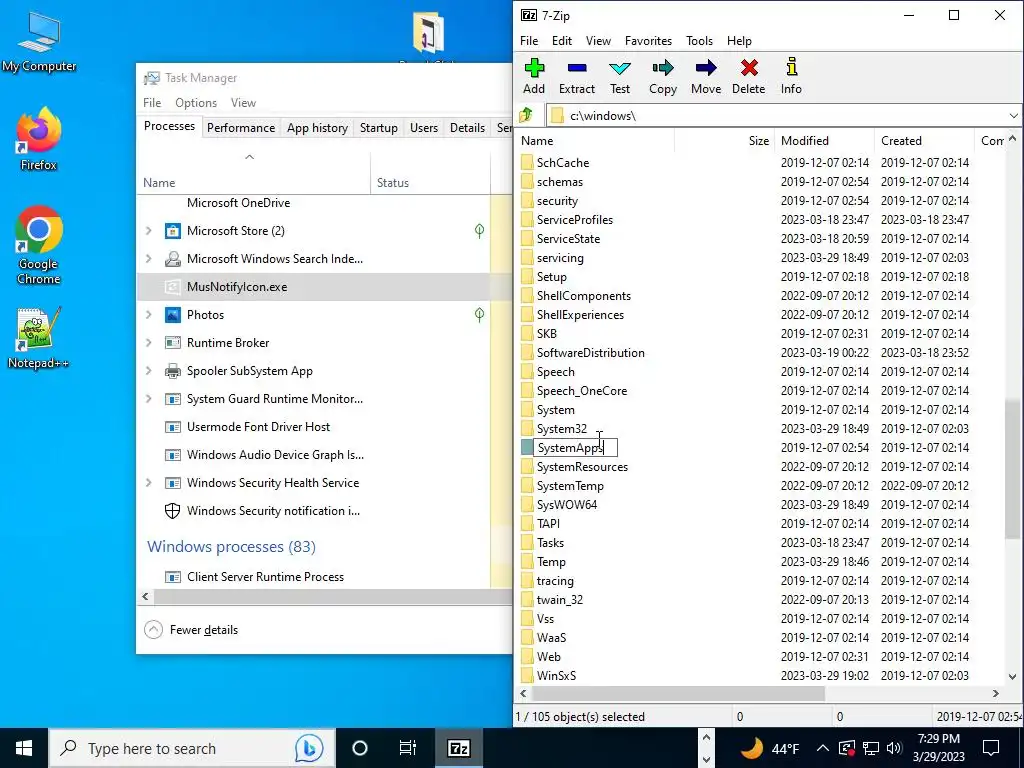Click the Extract toolbar icon
Viewport: 1024px width, 768px height.
coord(577,76)
